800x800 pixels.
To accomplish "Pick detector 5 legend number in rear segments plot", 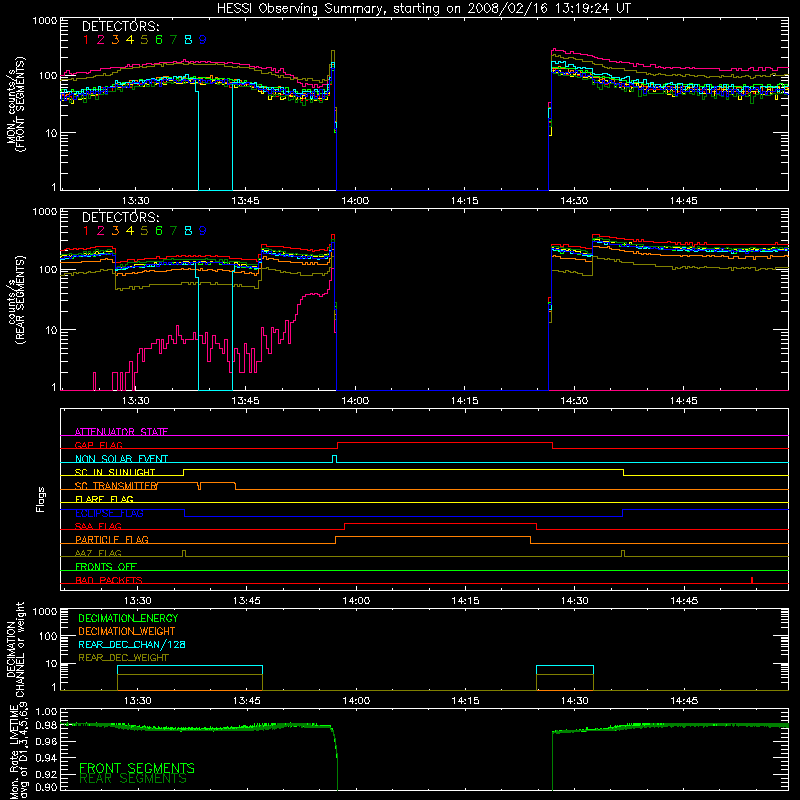I will (x=144, y=231).
